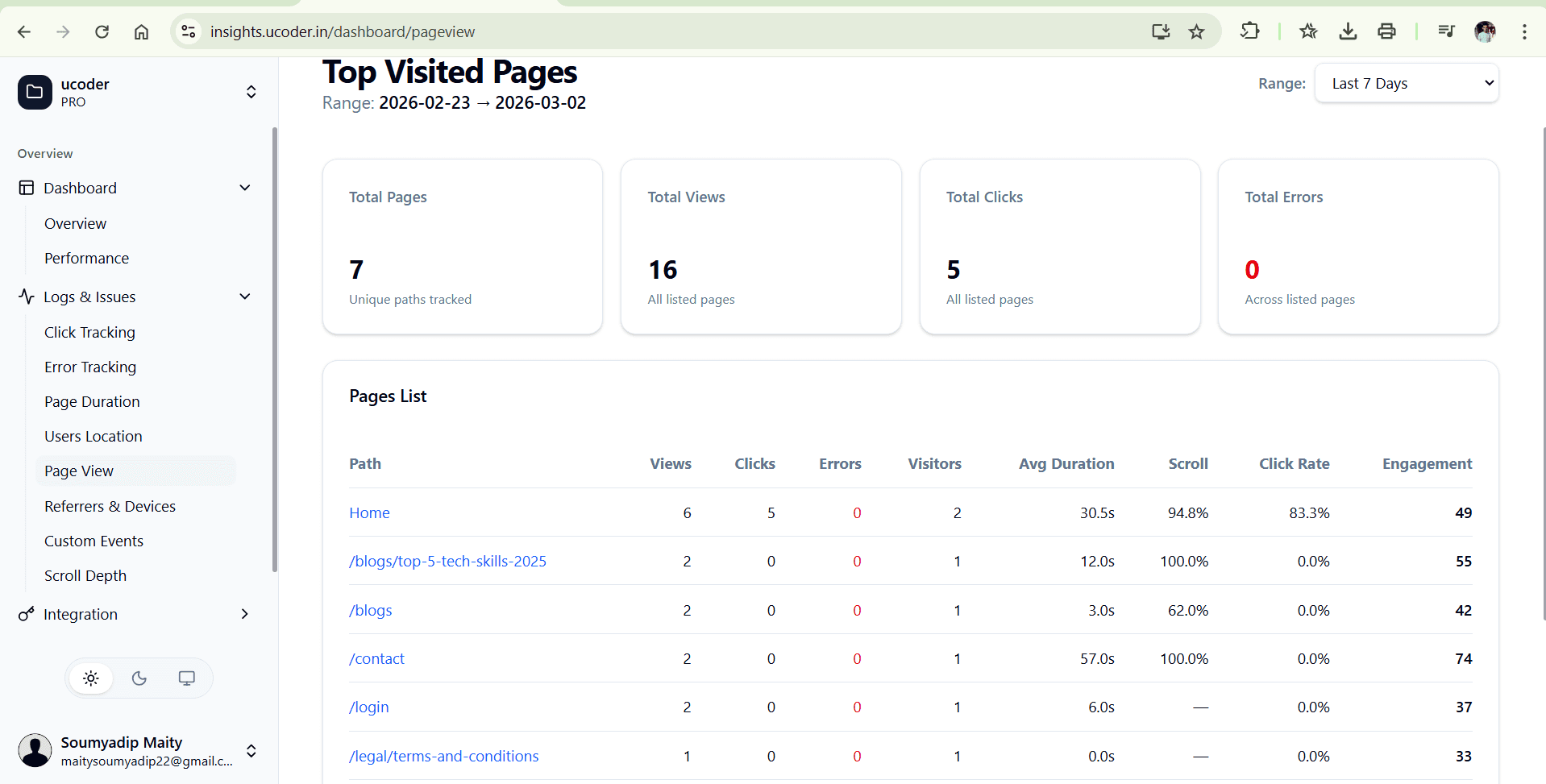This screenshot has width=1546, height=784.
Task: Switch to dark mode using moon toggle
Action: (x=139, y=678)
